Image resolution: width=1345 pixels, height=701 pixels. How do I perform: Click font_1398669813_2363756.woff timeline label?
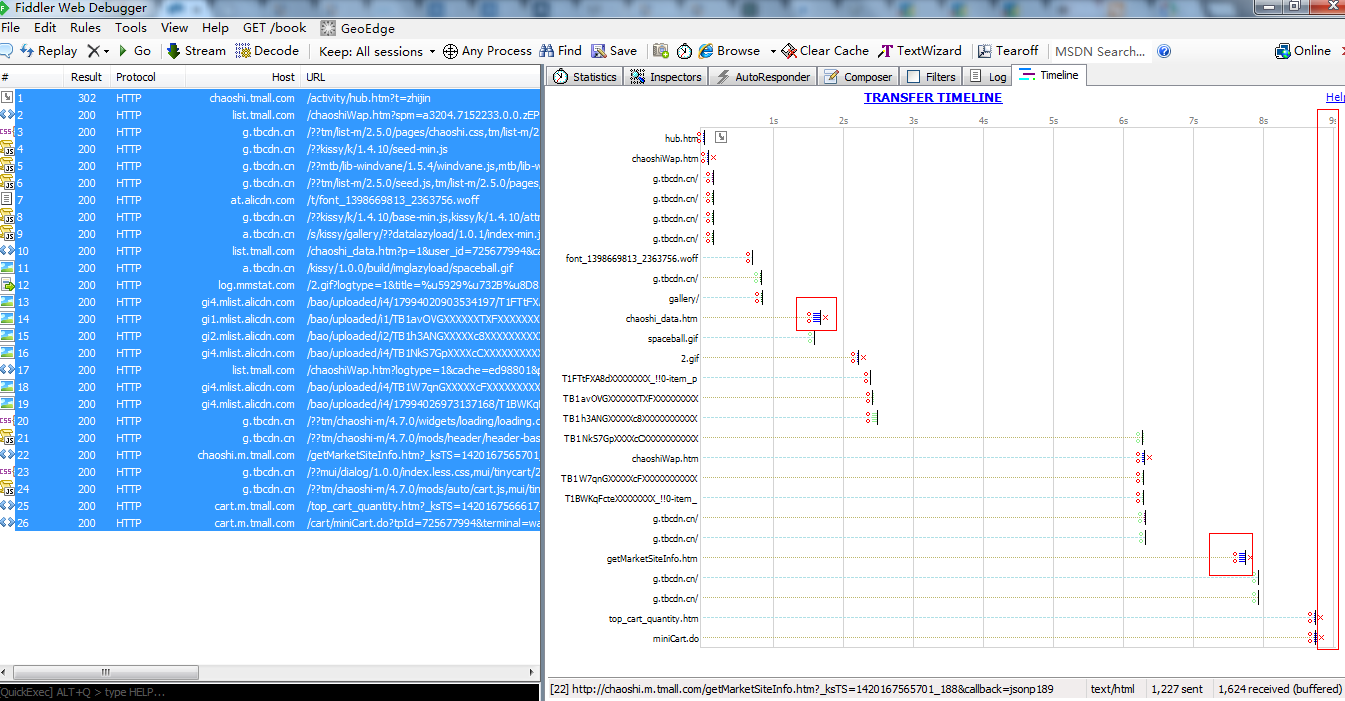tap(632, 258)
